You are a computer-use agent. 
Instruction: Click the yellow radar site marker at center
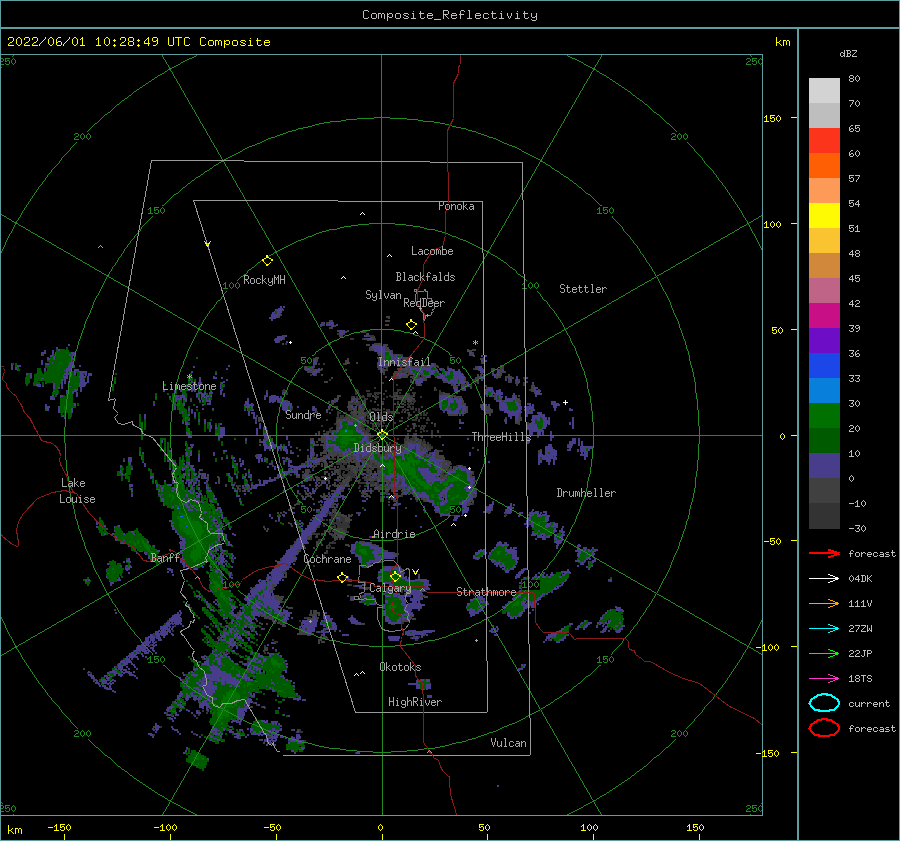[382, 435]
